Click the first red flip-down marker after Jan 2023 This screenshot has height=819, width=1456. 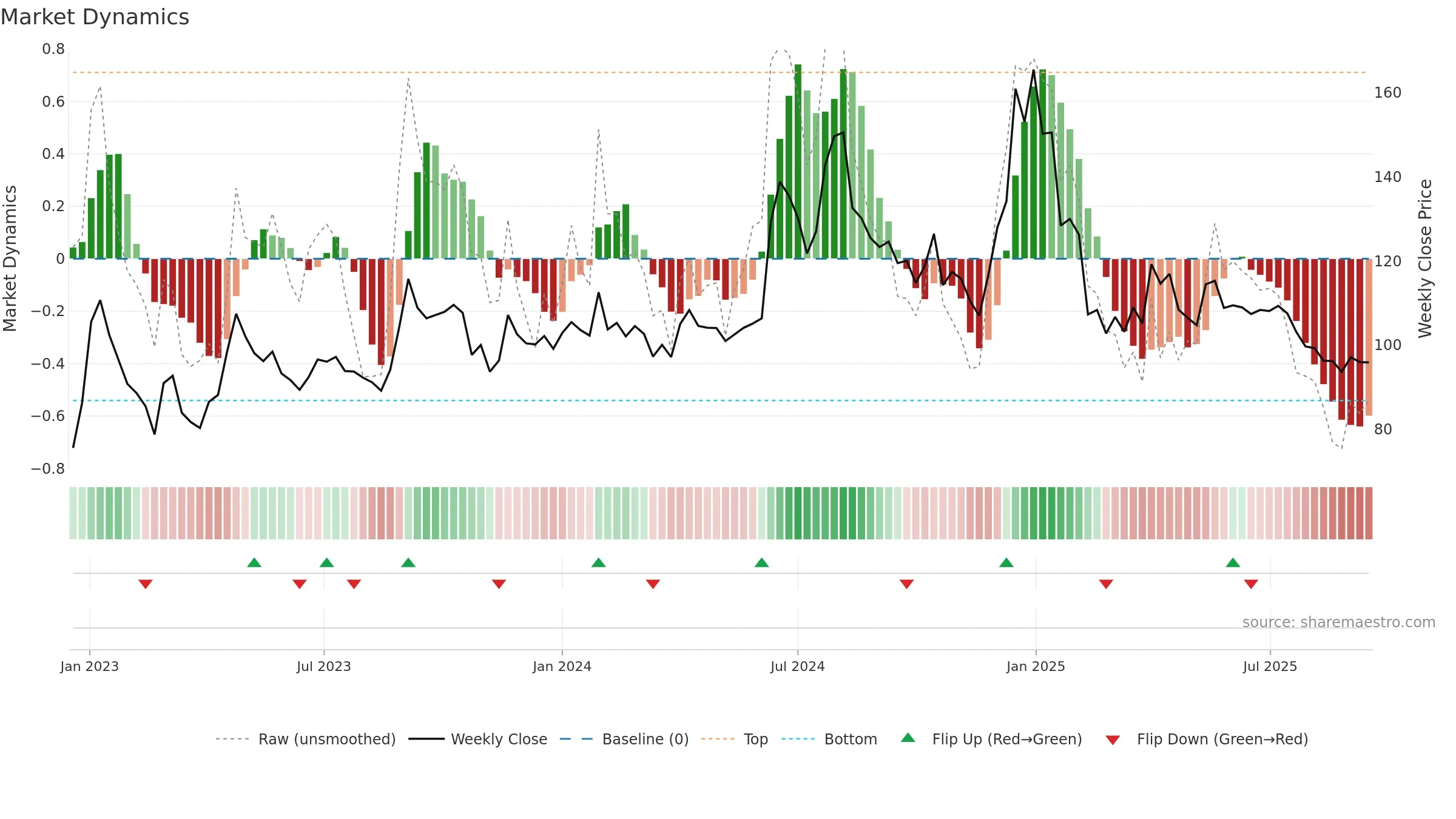click(146, 584)
